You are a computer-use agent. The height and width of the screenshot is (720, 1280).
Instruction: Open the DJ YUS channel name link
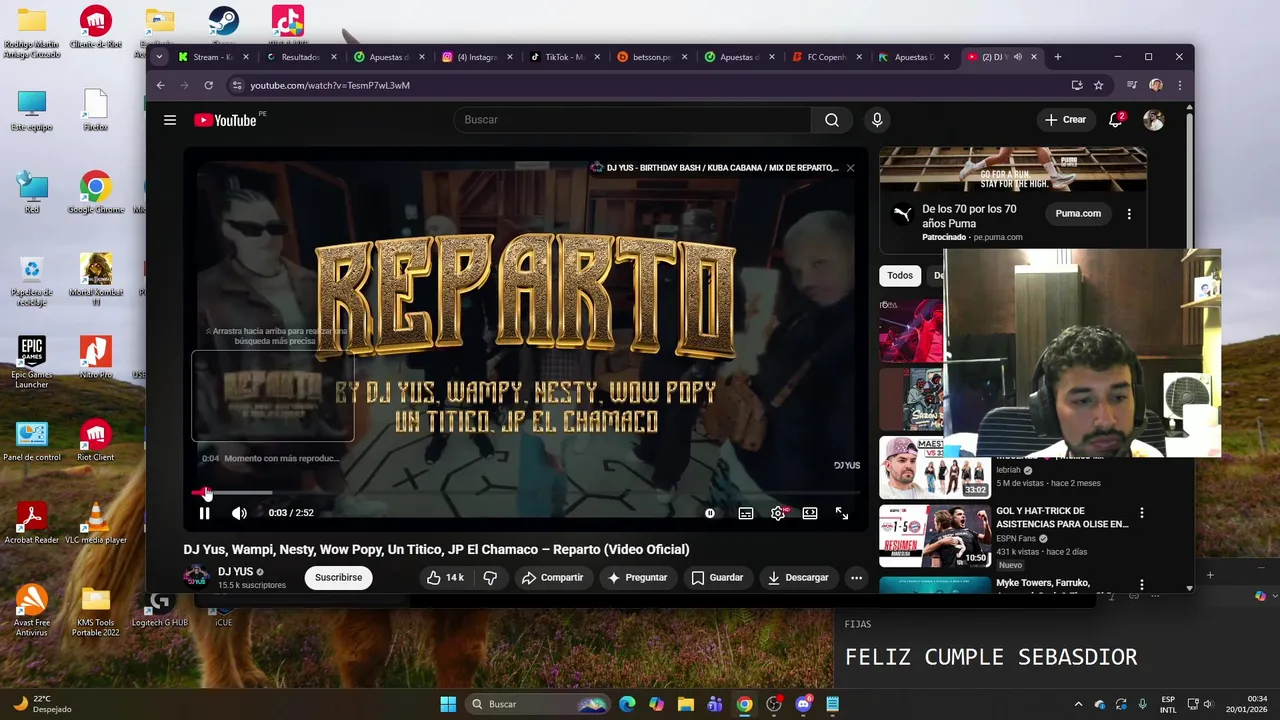coord(236,572)
